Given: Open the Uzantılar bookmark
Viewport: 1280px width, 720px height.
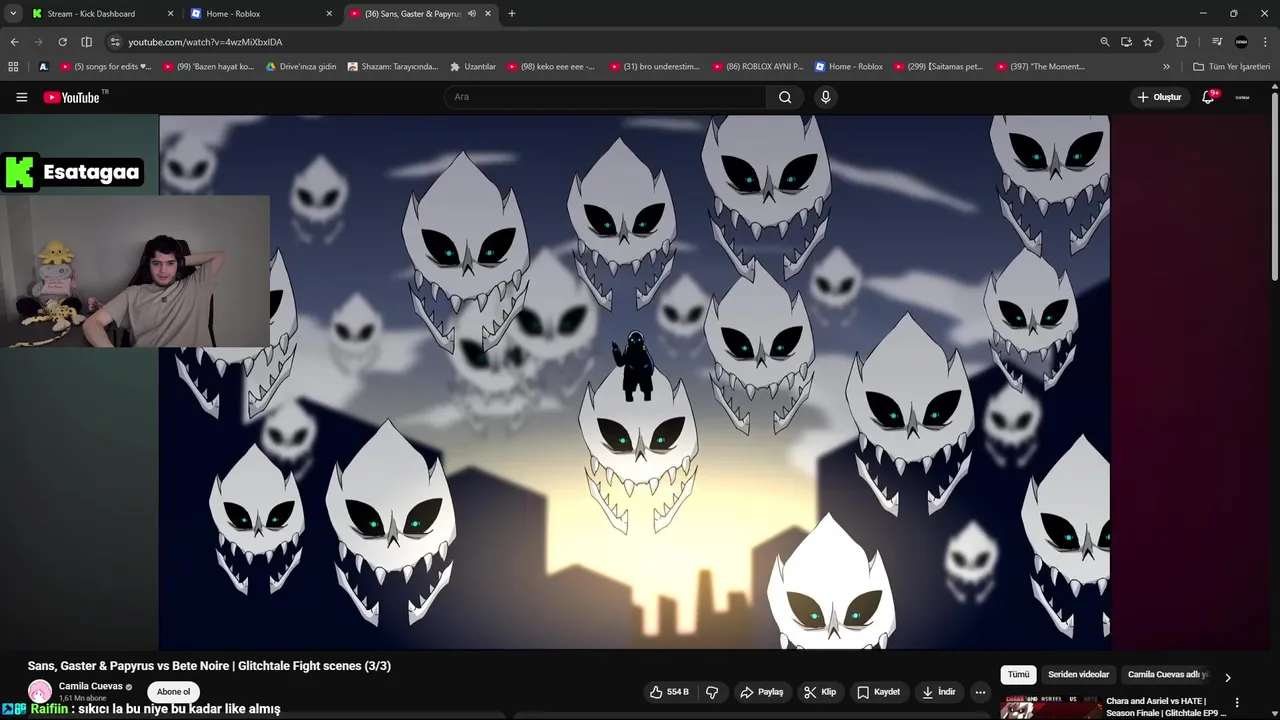Looking at the screenshot, I should (473, 67).
